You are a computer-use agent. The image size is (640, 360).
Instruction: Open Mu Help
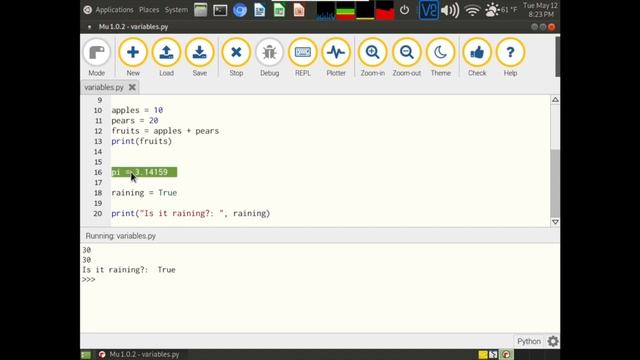coord(510,57)
